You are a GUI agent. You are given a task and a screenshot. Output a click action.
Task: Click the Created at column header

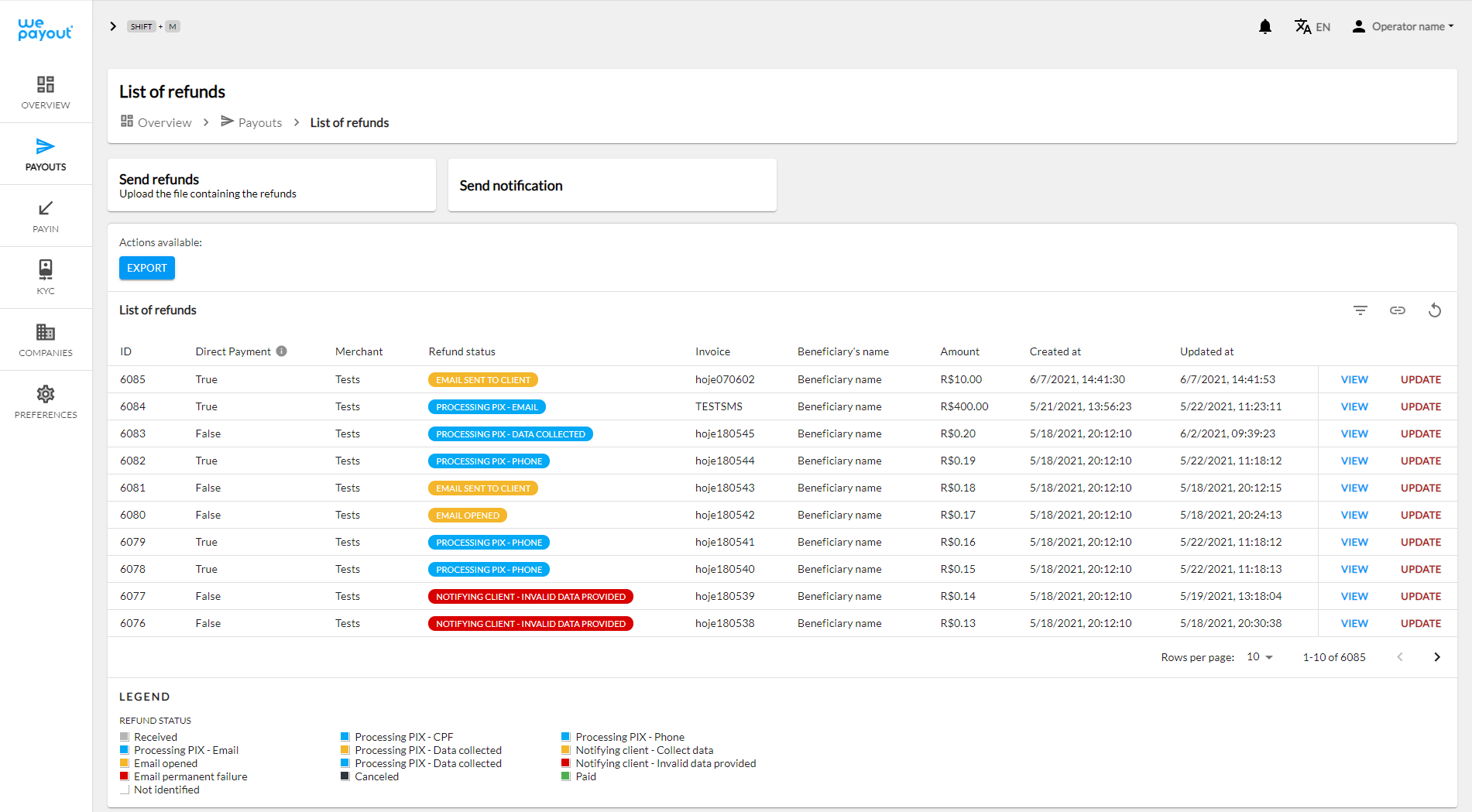(1055, 351)
